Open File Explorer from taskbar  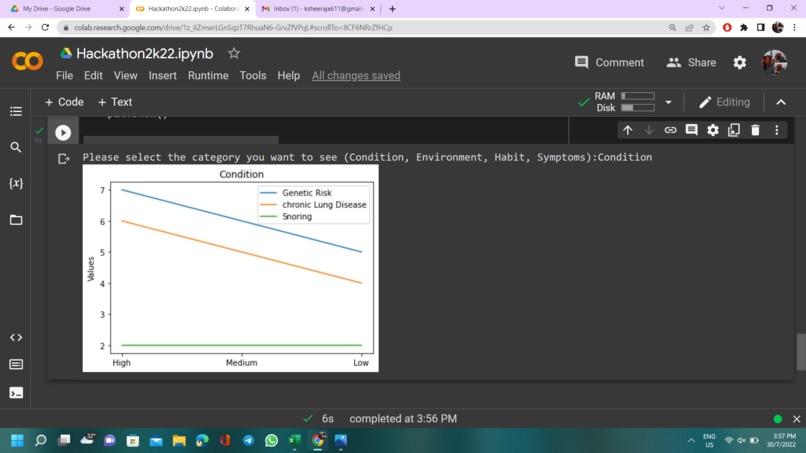pos(179,441)
